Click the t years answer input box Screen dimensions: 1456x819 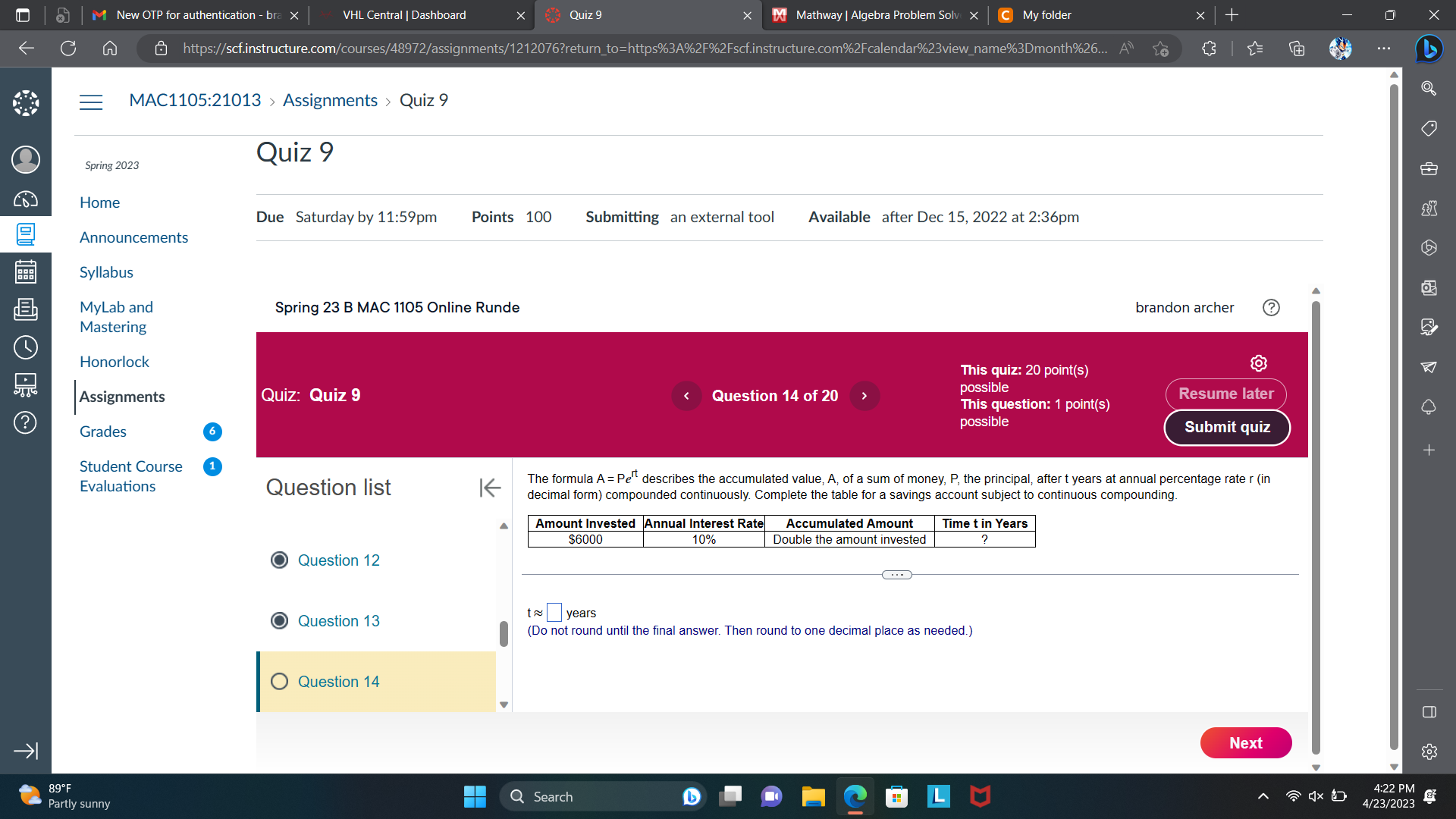[x=554, y=613]
